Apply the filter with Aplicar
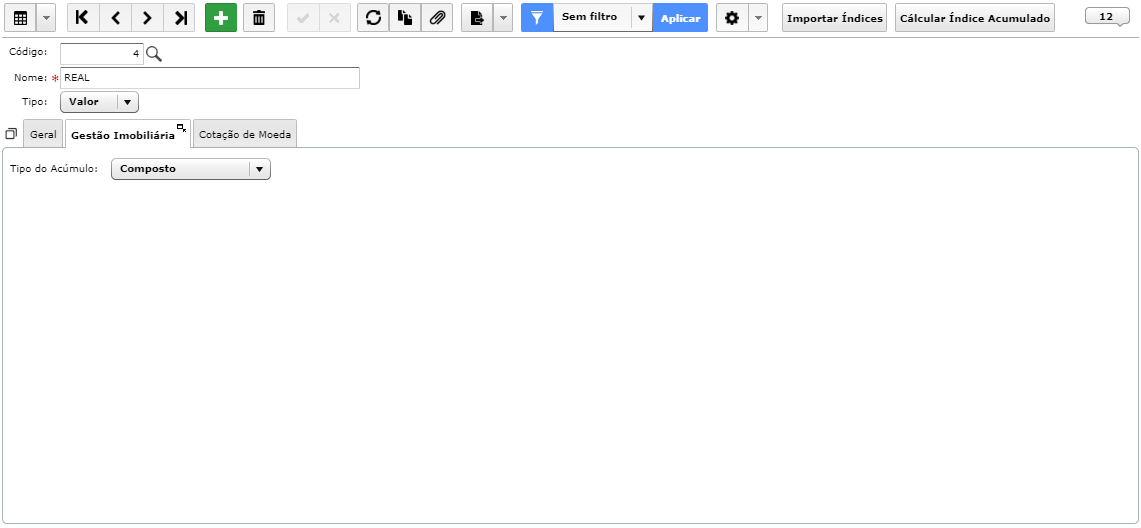The image size is (1141, 528). coord(680,18)
